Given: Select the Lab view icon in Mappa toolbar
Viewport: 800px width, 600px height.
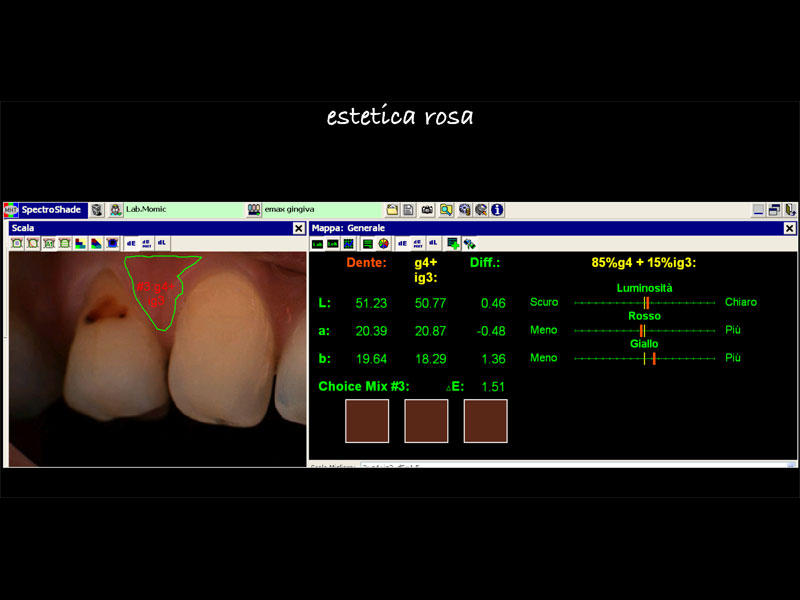Looking at the screenshot, I should 317,244.
